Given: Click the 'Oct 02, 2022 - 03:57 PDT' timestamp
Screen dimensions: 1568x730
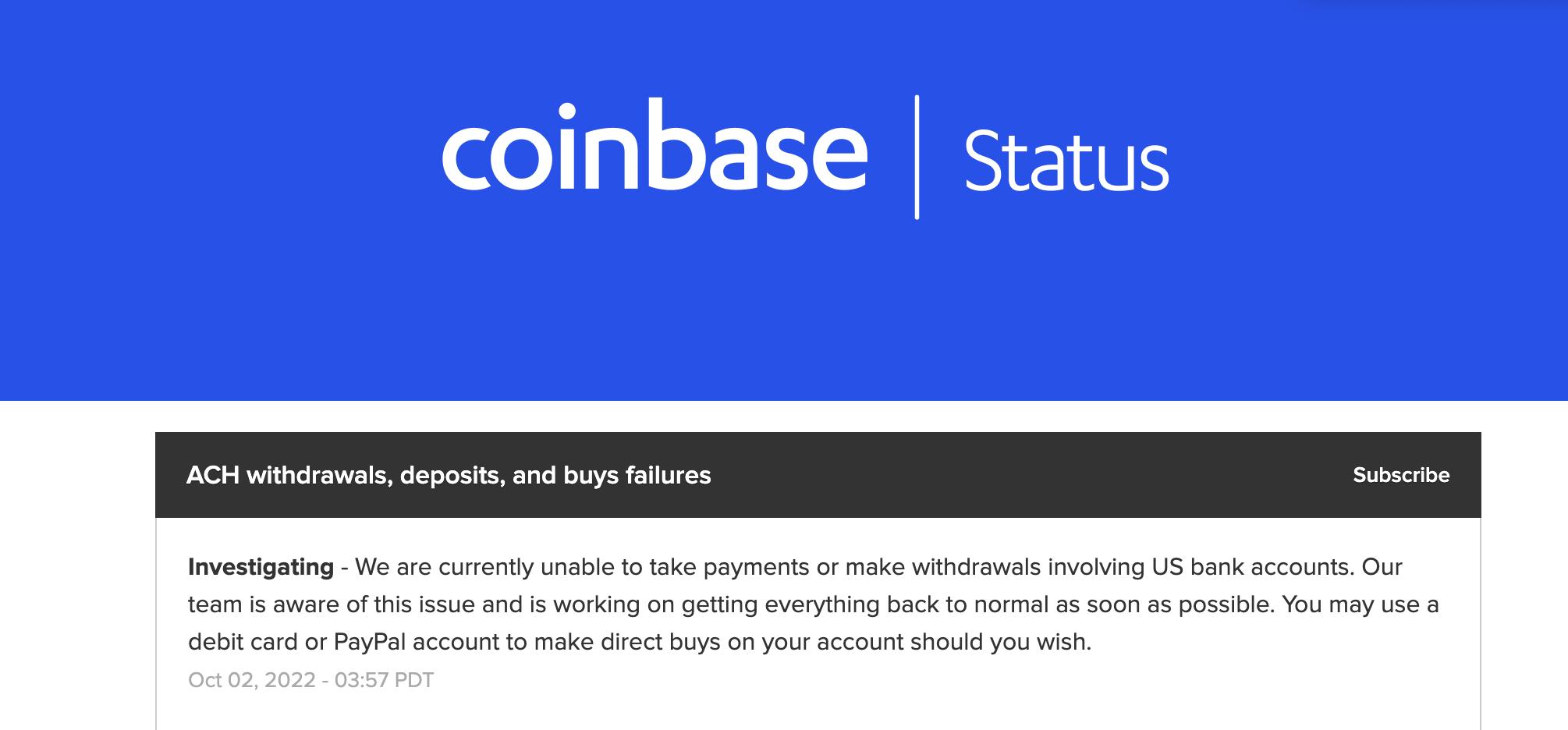Looking at the screenshot, I should [x=310, y=679].
